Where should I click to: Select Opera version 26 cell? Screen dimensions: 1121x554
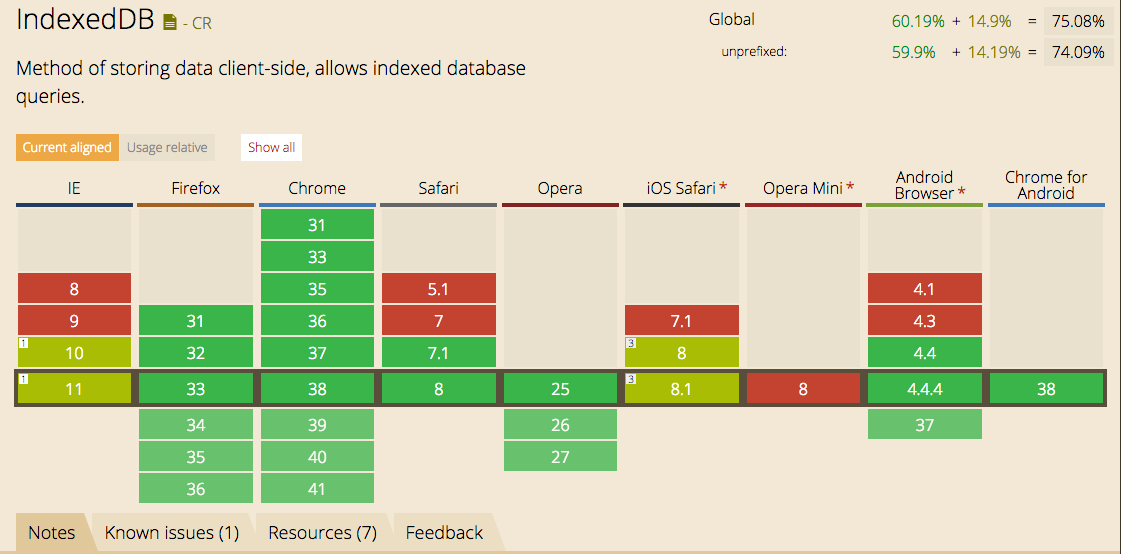coord(560,424)
